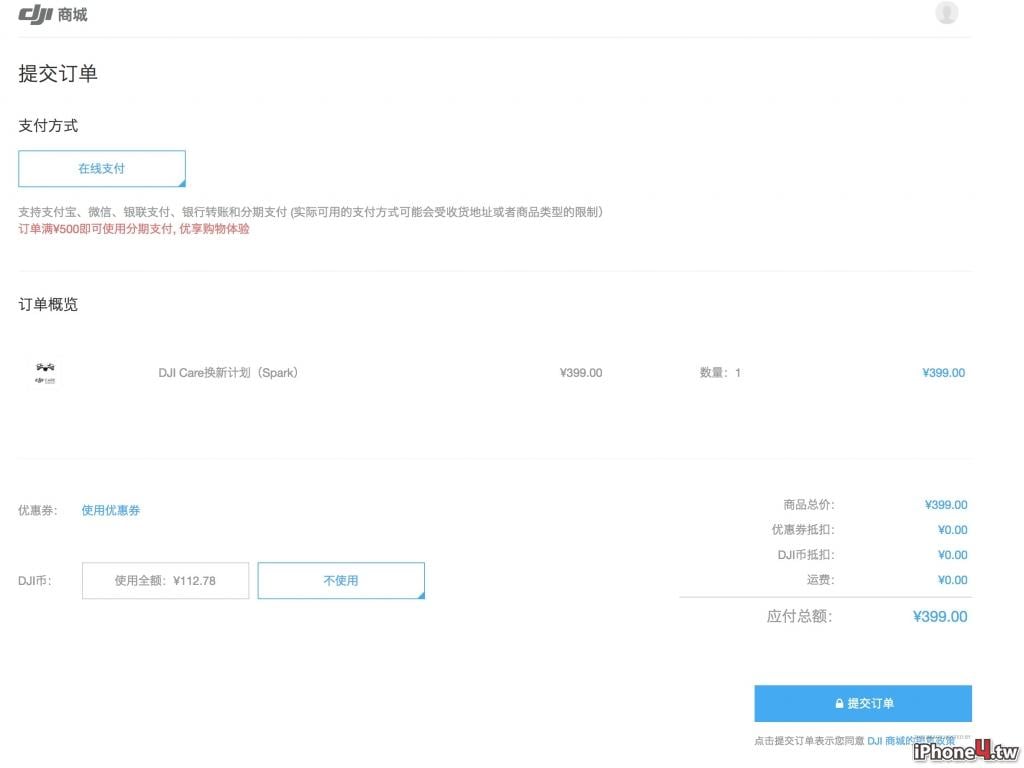The width and height of the screenshot is (1024, 768).
Task: Click the unit price ¥399.00 in item row
Action: (581, 373)
